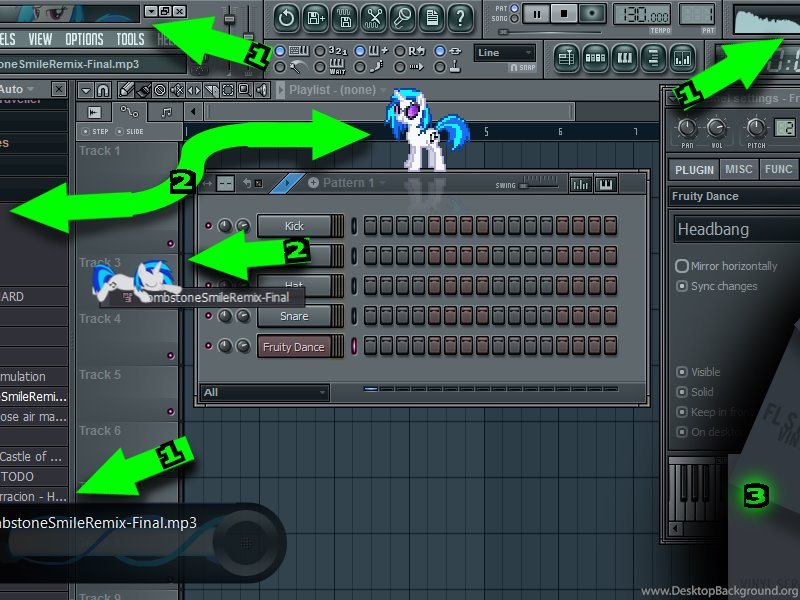Click the question mark help icon

click(460, 18)
